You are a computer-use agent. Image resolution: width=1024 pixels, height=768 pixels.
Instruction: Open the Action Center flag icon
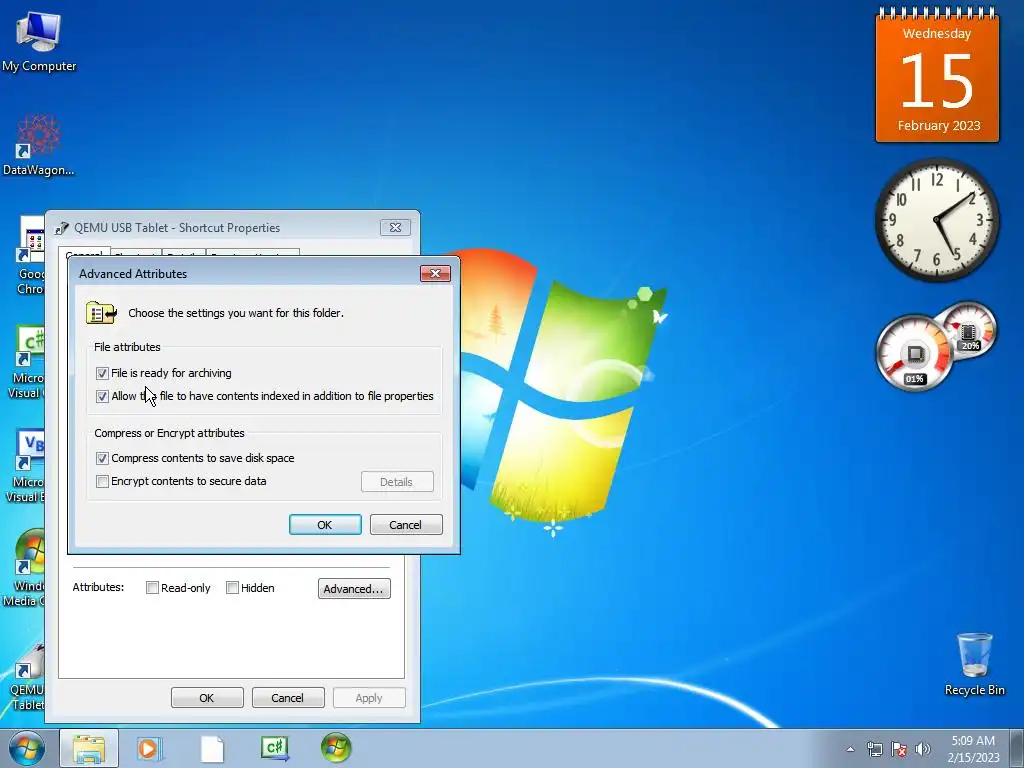click(899, 749)
